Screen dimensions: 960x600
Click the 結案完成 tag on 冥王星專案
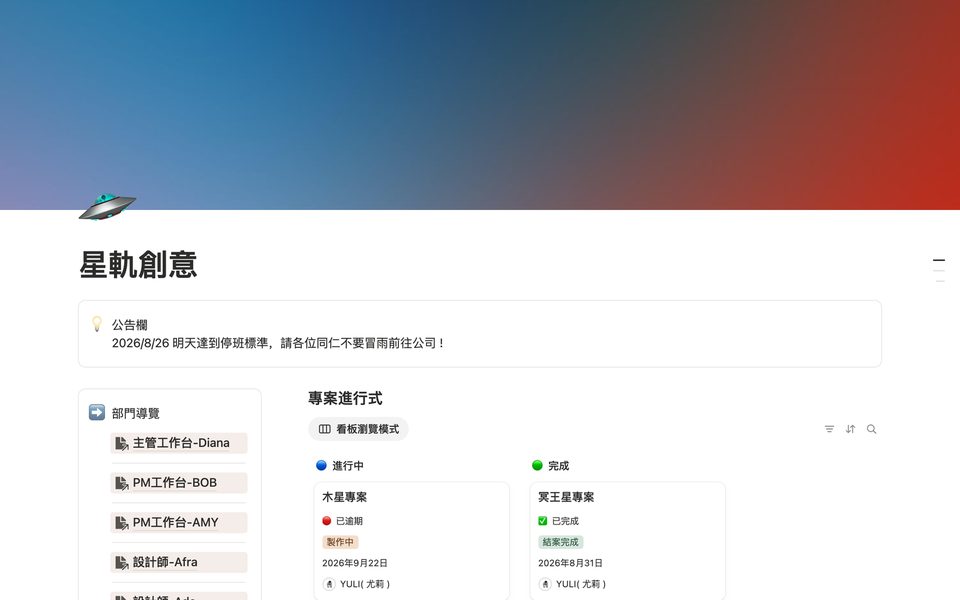[x=560, y=542]
